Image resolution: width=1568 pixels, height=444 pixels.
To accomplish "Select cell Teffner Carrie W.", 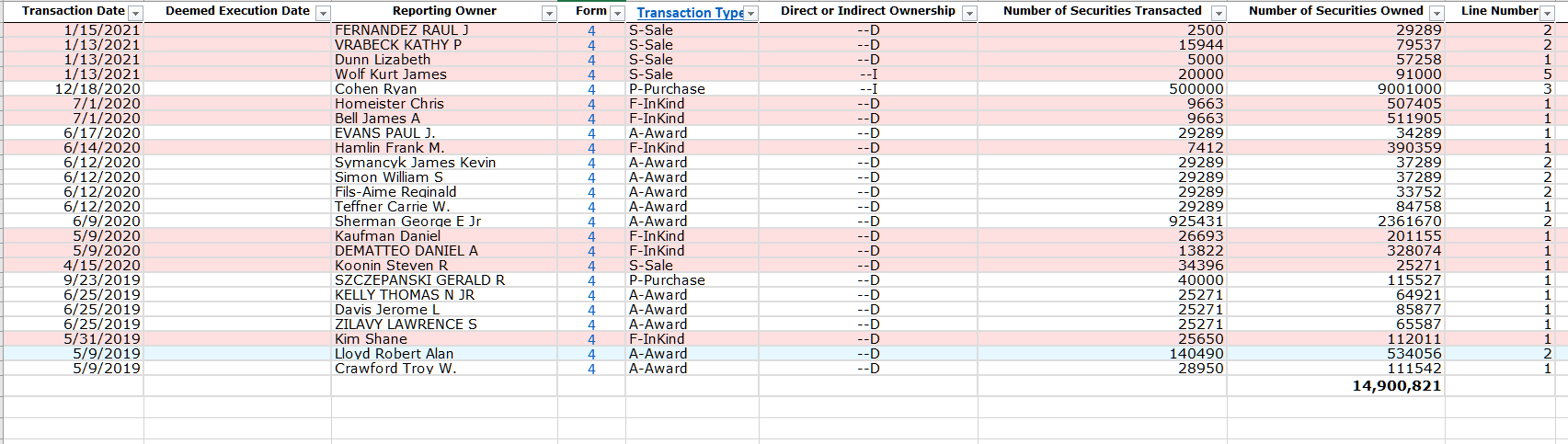I will (x=444, y=207).
